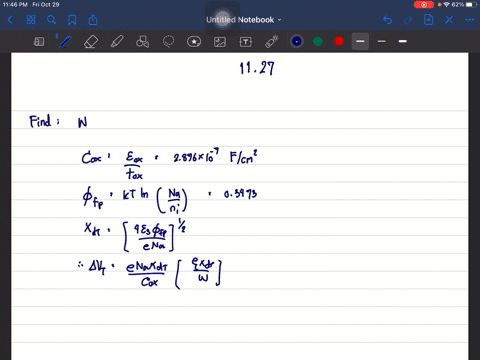This screenshot has height=360, width=480.
Task: Select the Laser pointer tool
Action: 272,42
